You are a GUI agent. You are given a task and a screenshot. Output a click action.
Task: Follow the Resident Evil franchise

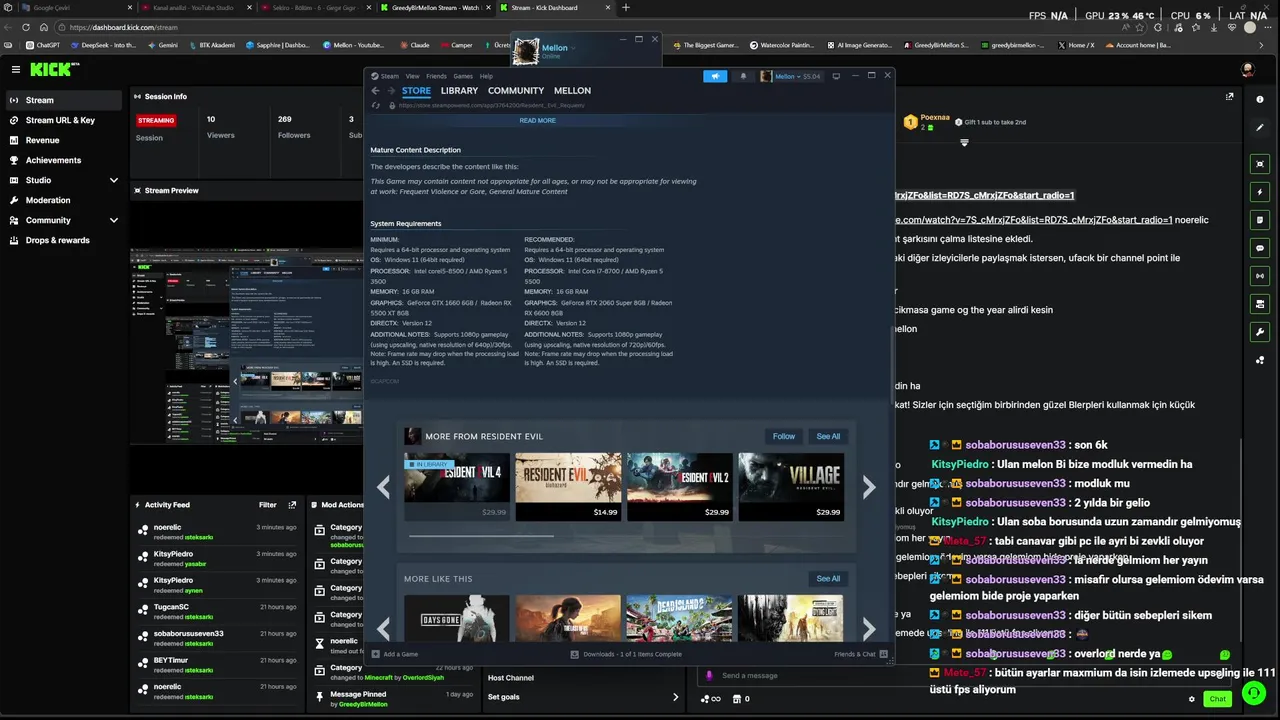click(784, 436)
